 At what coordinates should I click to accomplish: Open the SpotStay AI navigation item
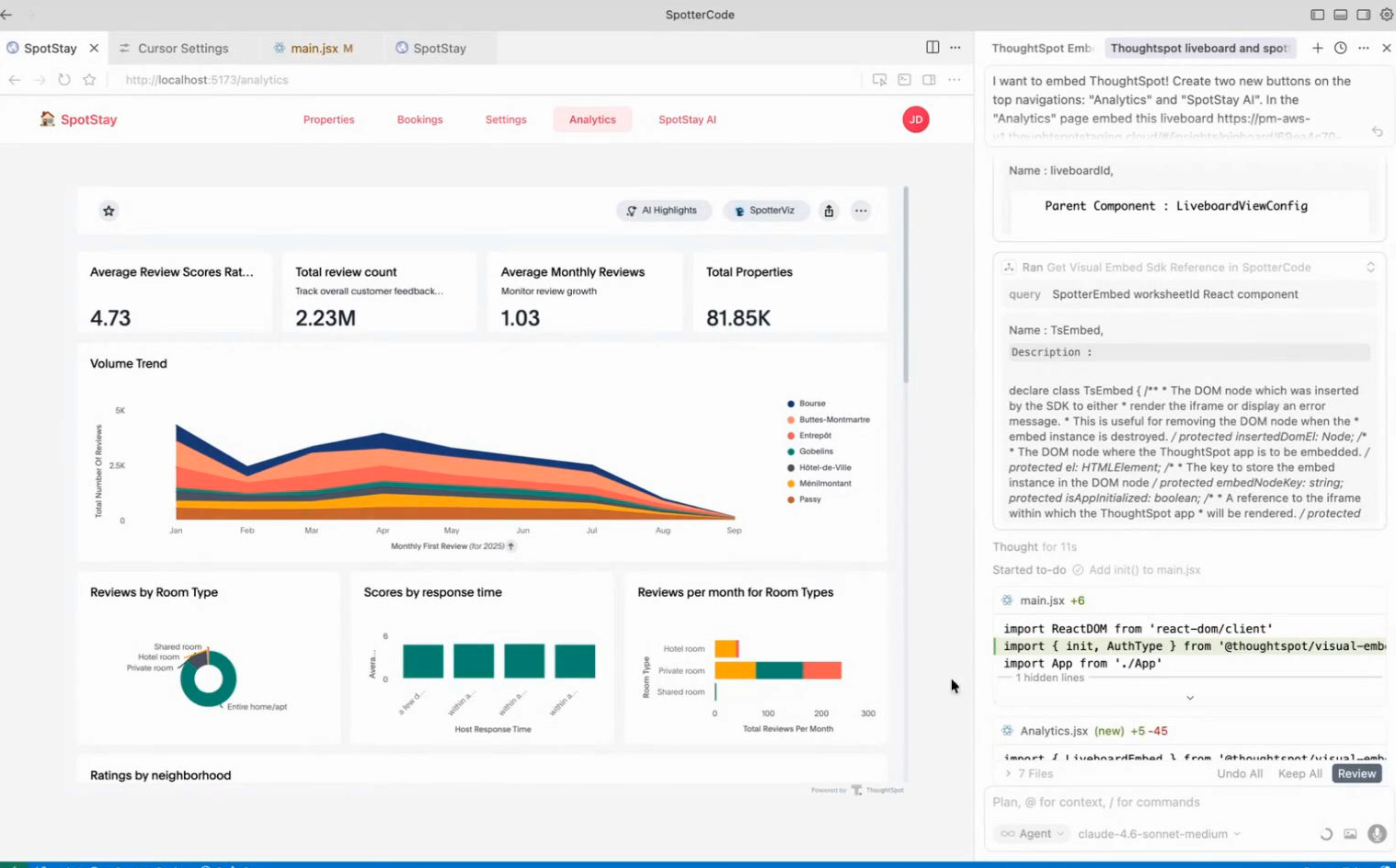pos(687,120)
